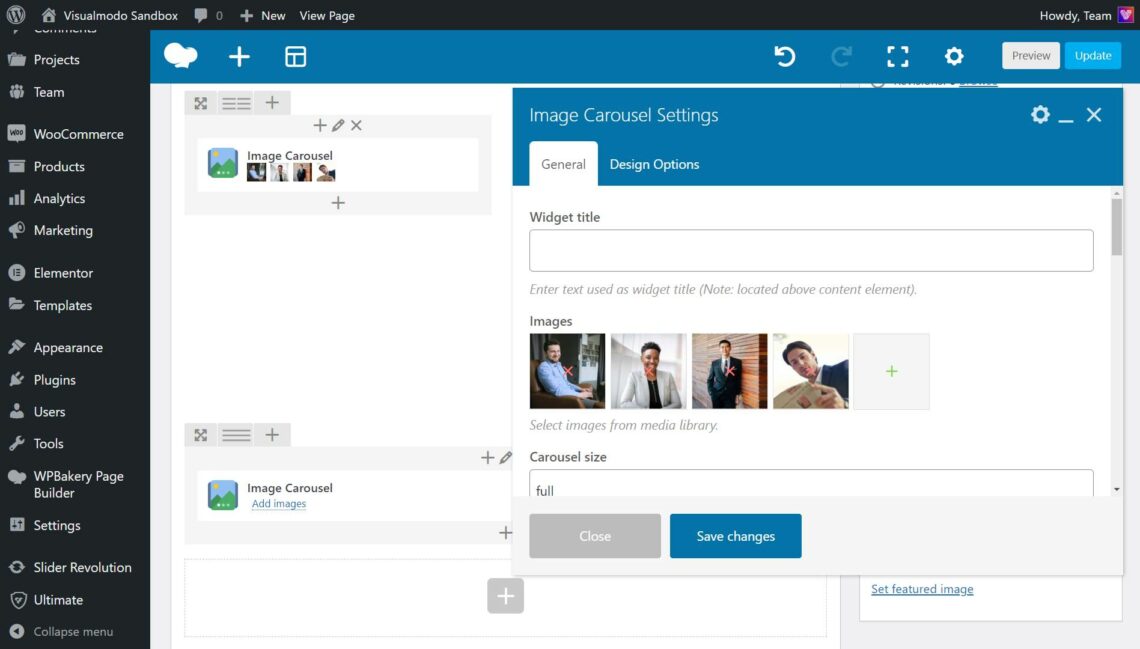The height and width of the screenshot is (649, 1140).
Task: Collapse the WordPress admin menu
Action: (x=72, y=632)
